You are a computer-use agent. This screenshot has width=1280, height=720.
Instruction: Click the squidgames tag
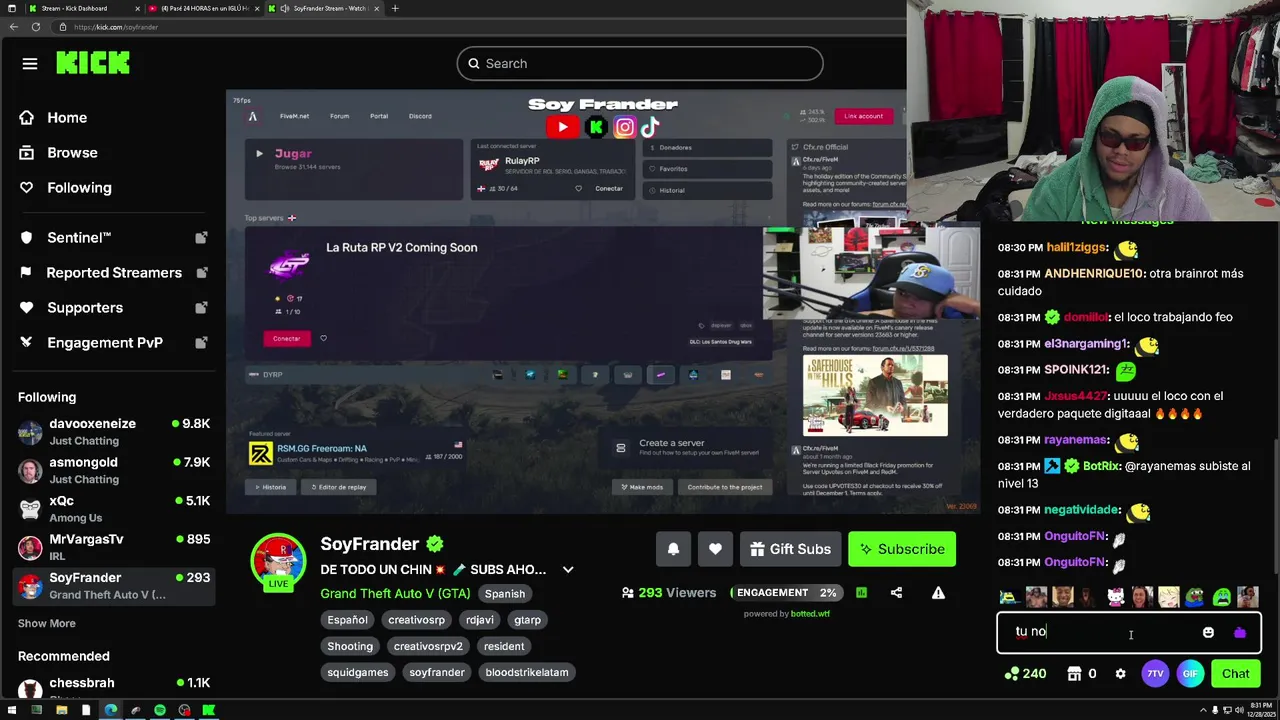pyautogui.click(x=358, y=672)
